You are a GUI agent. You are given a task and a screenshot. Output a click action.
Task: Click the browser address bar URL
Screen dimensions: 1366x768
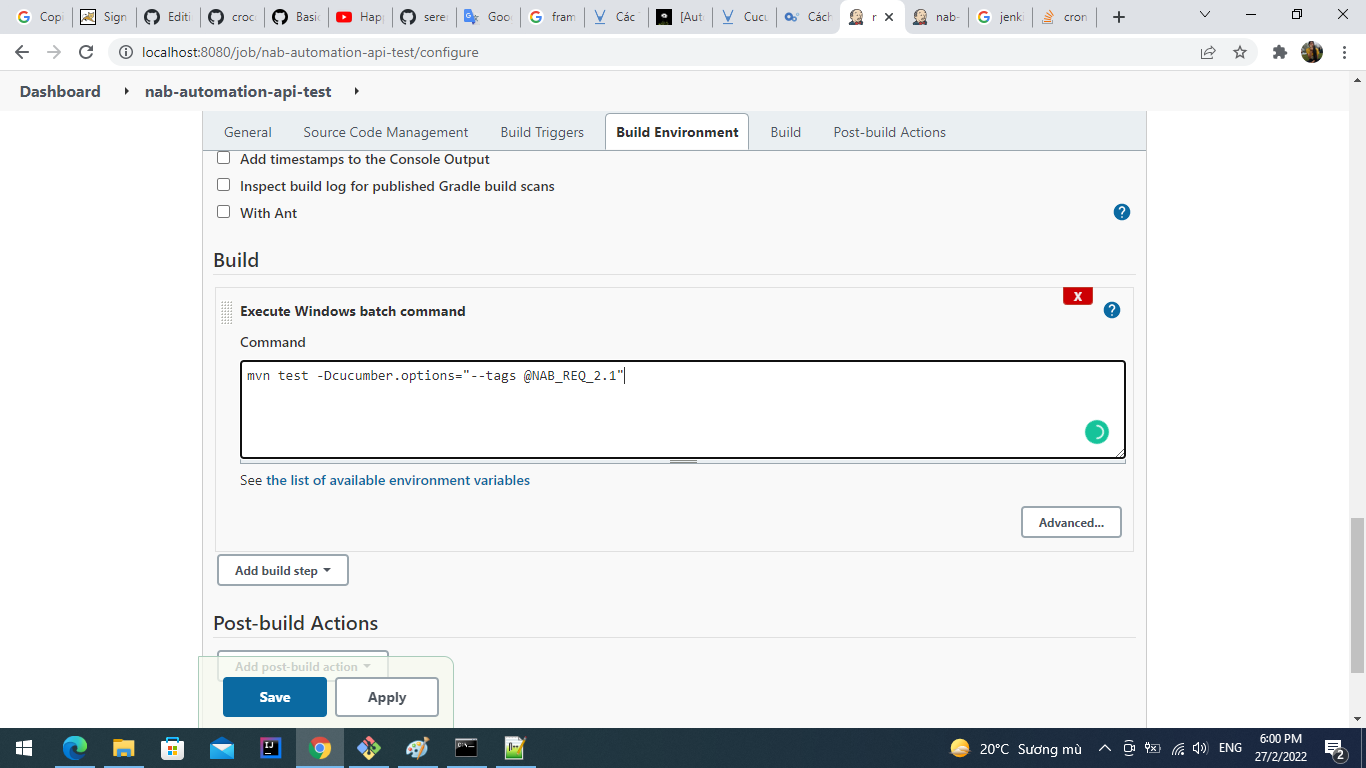(311, 52)
